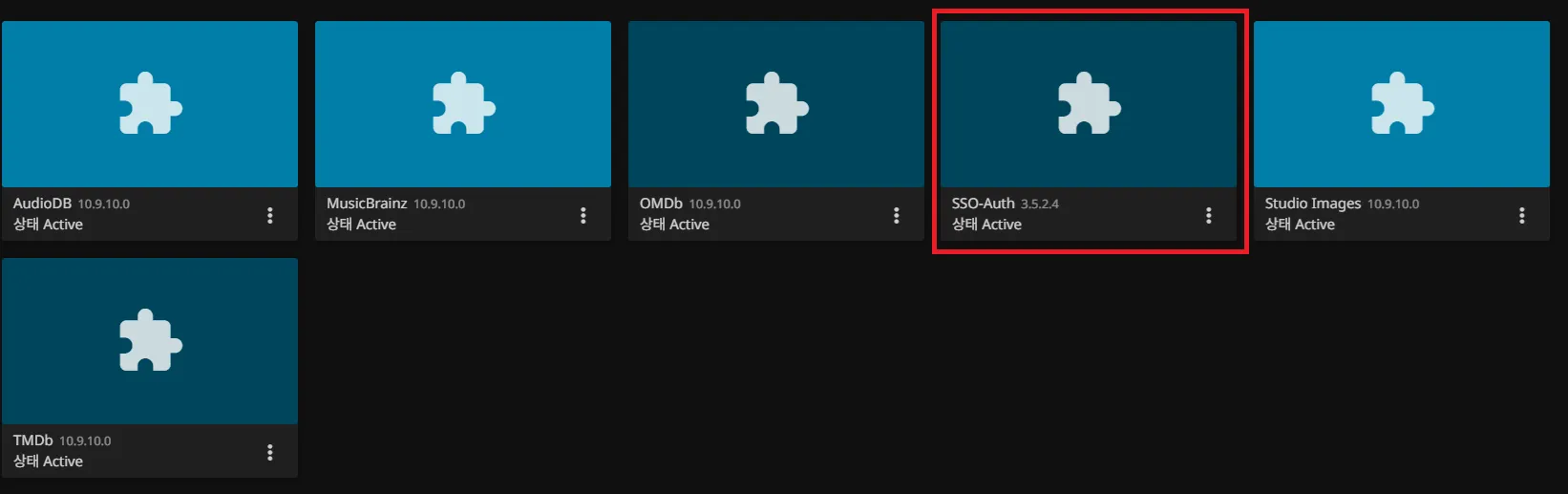Image resolution: width=1568 pixels, height=494 pixels.
Task: Click the Studio Images puzzle icon
Action: pyautogui.click(x=1402, y=103)
